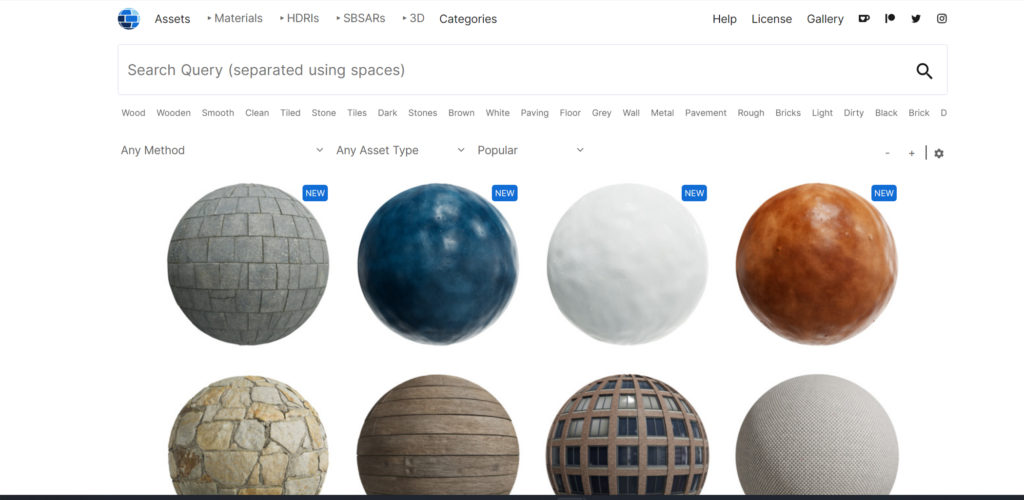The width and height of the screenshot is (1024, 500).
Task: Select the Tiled tag
Action: point(291,113)
